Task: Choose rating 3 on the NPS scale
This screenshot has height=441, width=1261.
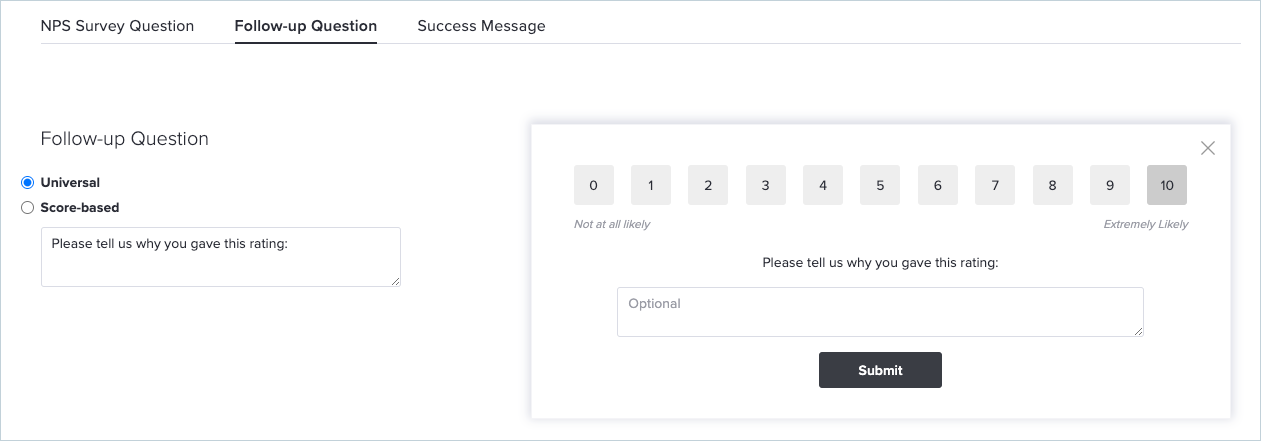Action: point(766,185)
